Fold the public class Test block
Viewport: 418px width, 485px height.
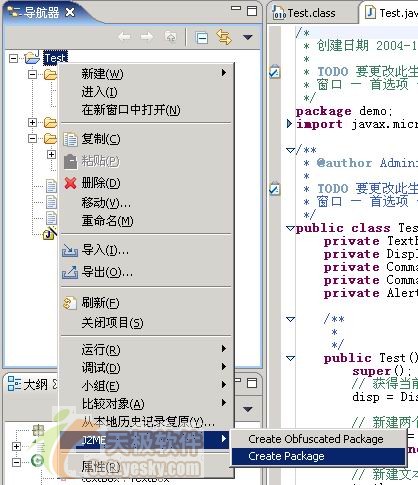coord(290,228)
